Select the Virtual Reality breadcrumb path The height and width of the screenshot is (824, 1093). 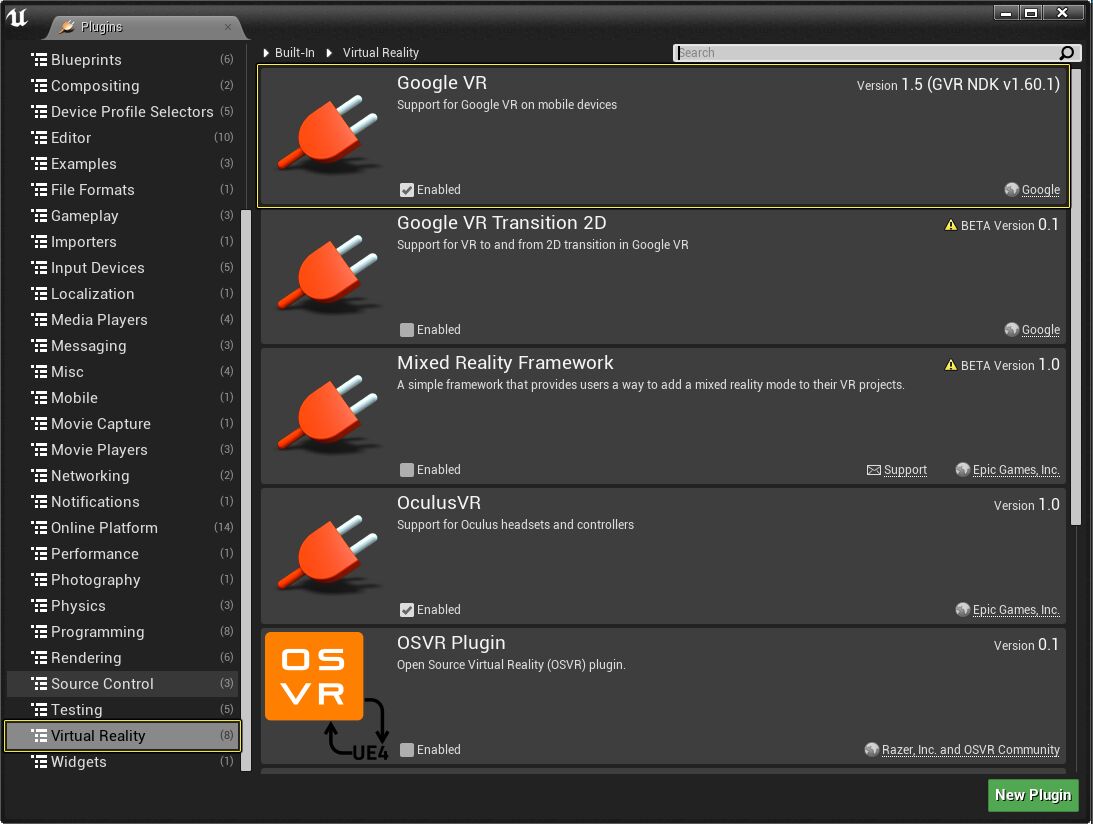[380, 53]
